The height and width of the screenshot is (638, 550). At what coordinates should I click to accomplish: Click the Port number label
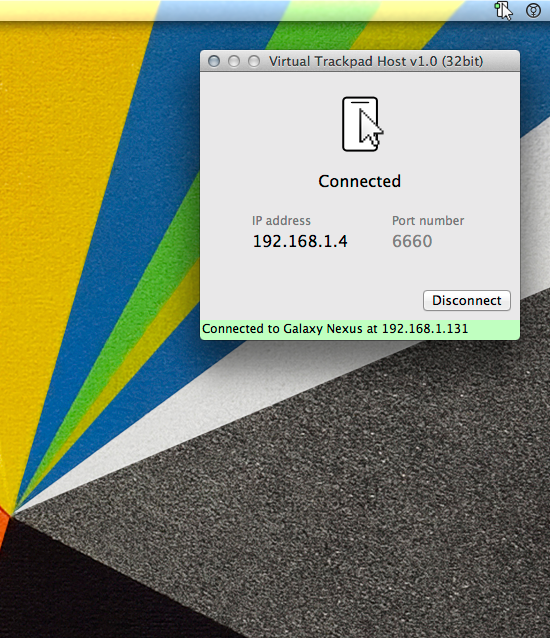pyautogui.click(x=428, y=221)
